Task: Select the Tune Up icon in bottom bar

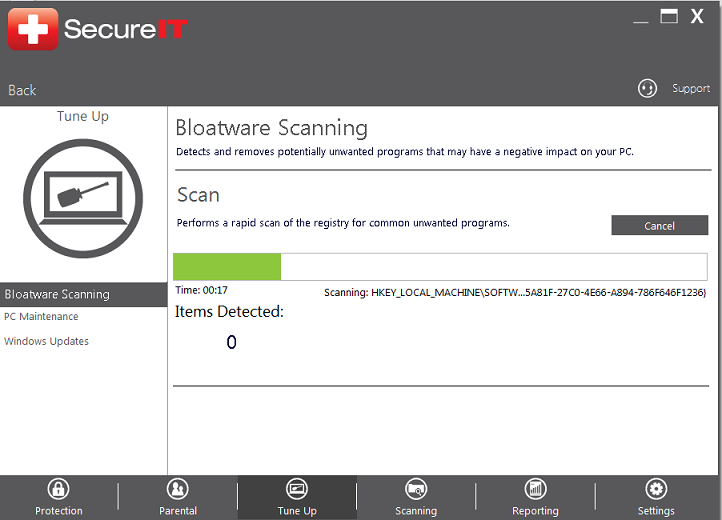Action: 297,489
